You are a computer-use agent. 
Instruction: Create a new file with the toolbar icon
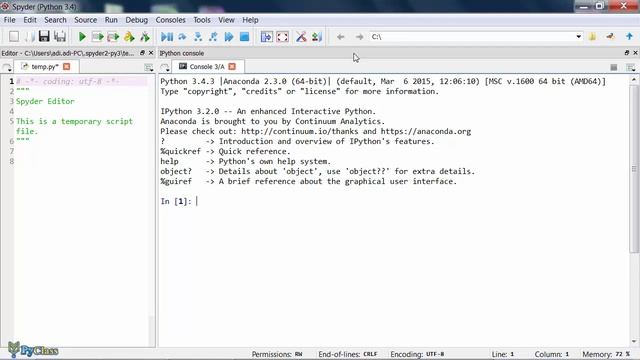14,37
